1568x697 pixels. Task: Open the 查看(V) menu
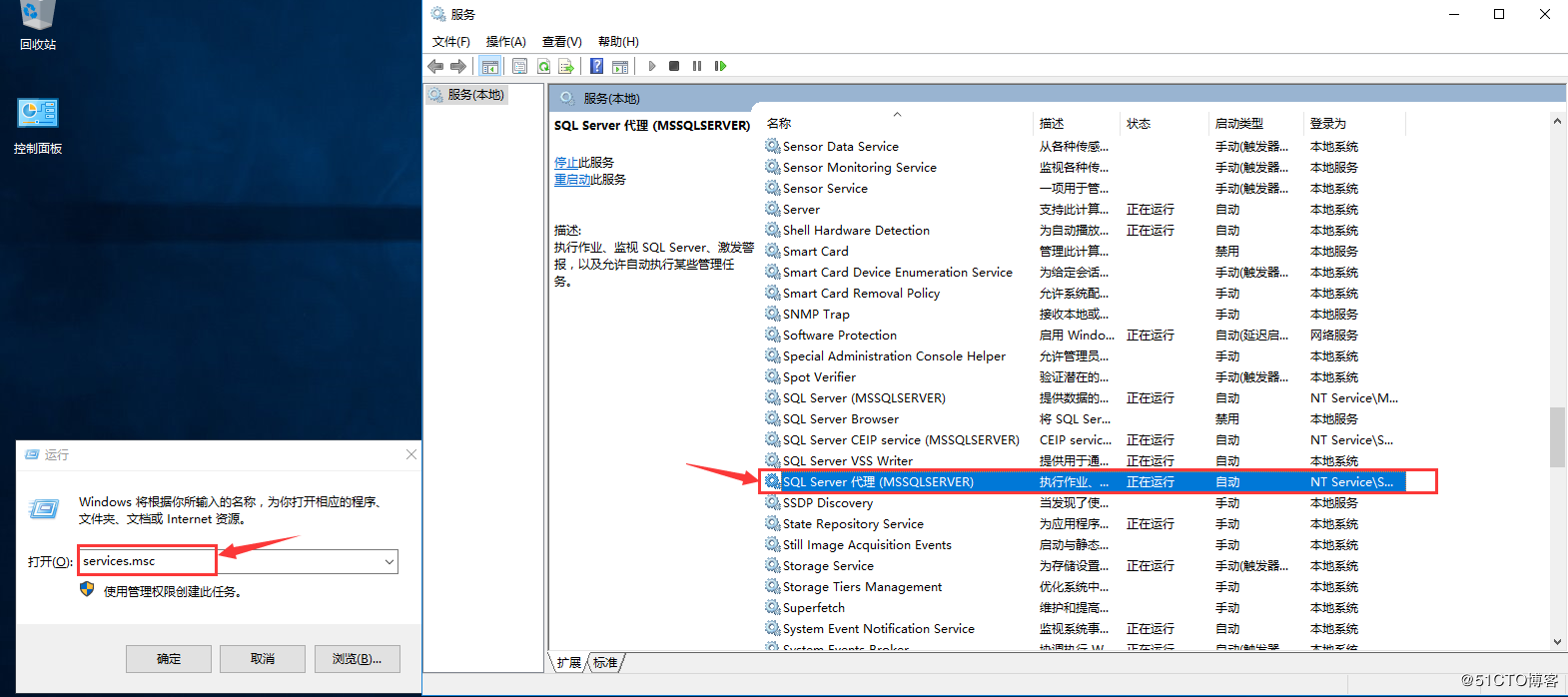tap(562, 42)
